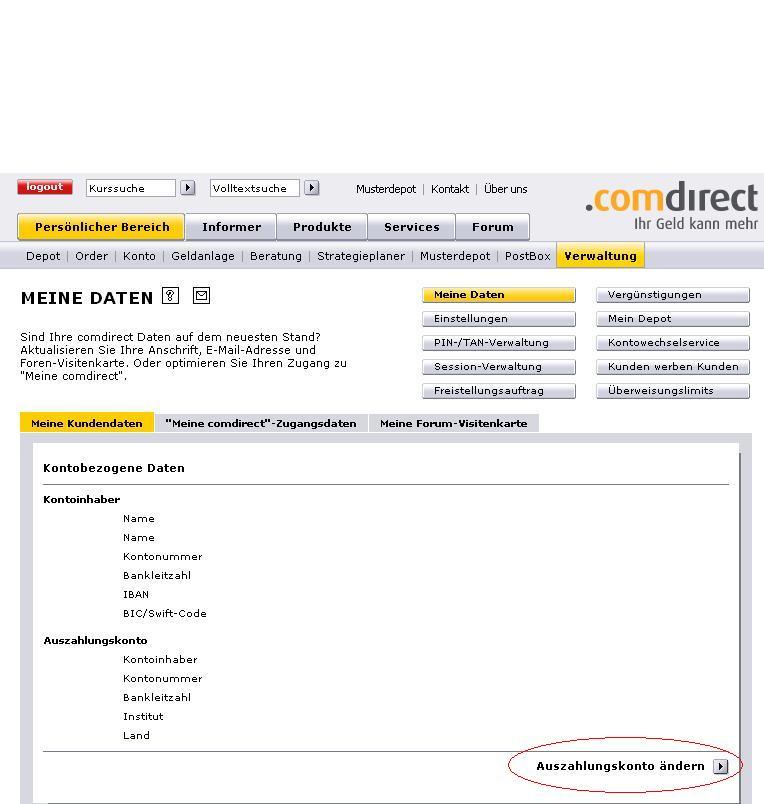The image size is (764, 804).
Task: Open the Konto submenu item
Action: tap(139, 256)
